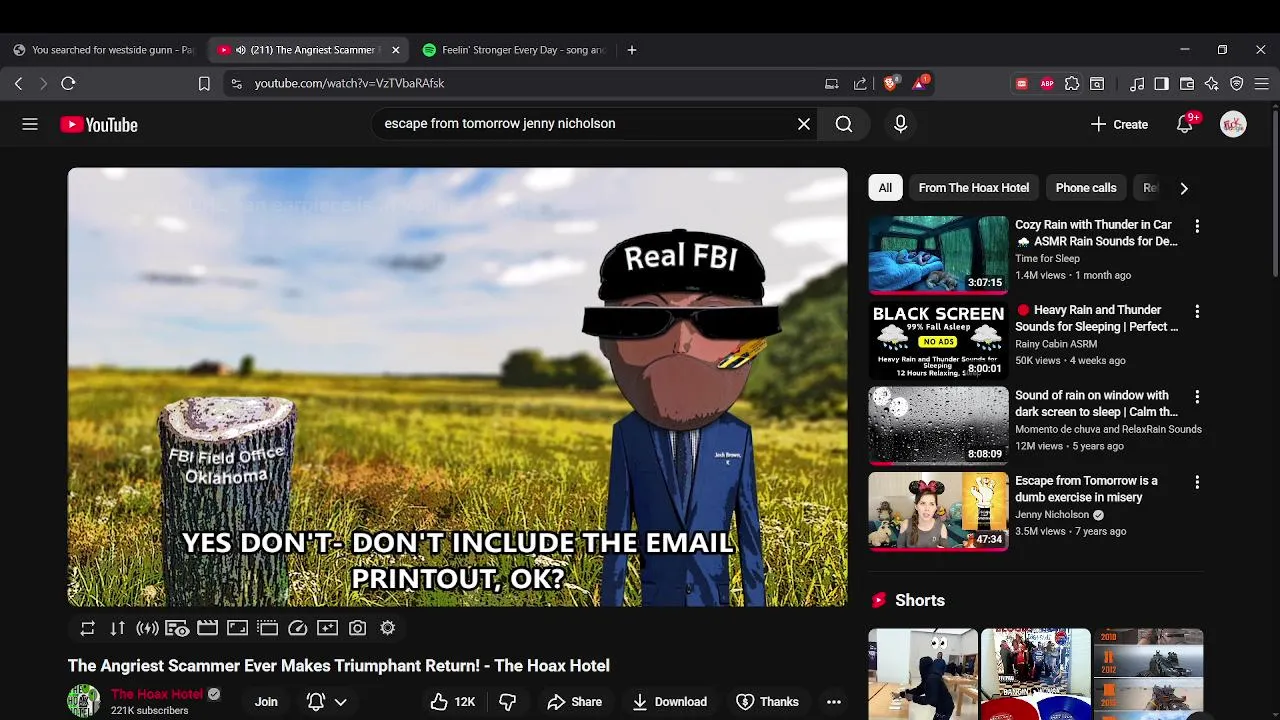Viewport: 1280px width, 720px height.
Task: Open a new browser tab
Action: tap(632, 50)
